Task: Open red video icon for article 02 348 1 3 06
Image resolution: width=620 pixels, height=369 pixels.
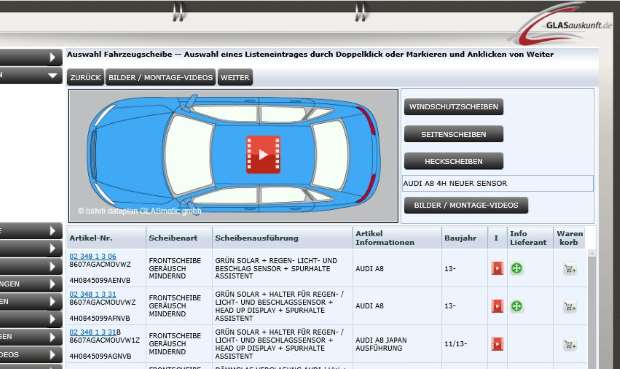Action: (497, 269)
